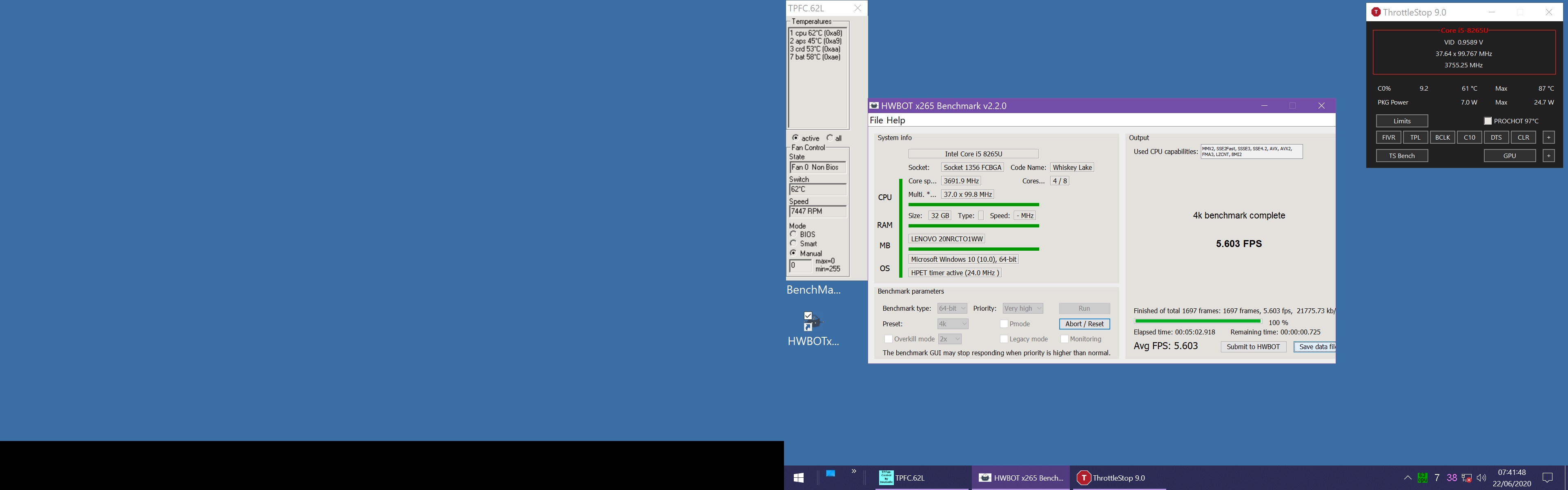
Task: Open the volume speaker tray icon
Action: [1481, 478]
